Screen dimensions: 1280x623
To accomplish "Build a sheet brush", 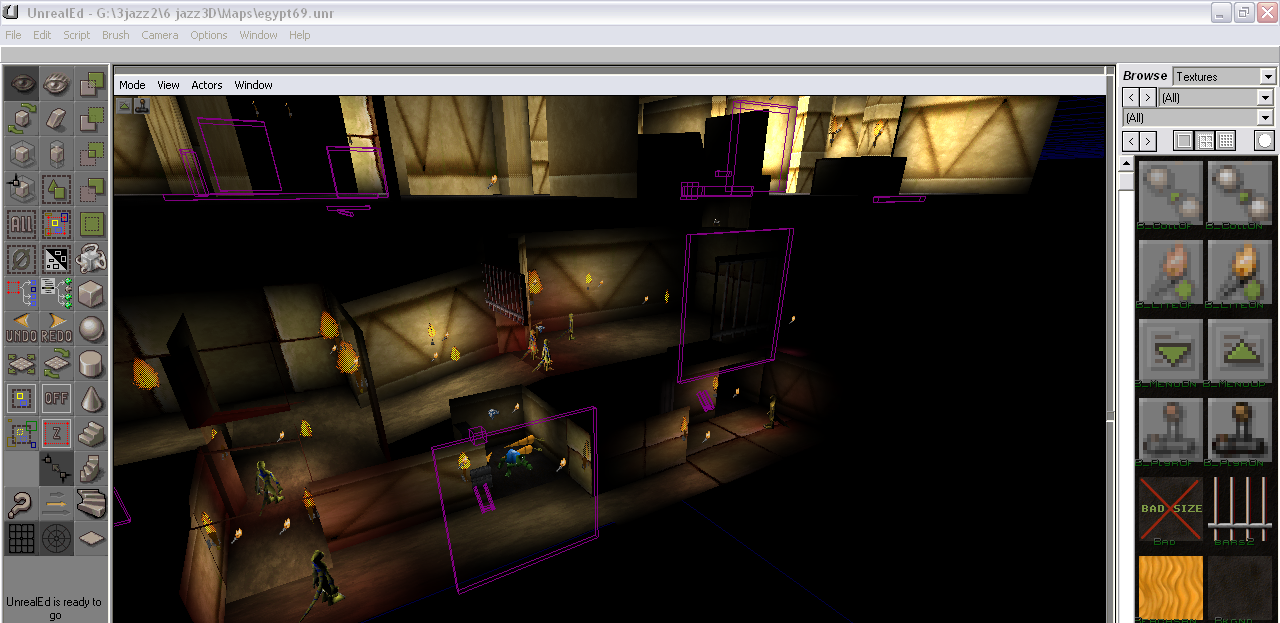I will (x=91, y=538).
